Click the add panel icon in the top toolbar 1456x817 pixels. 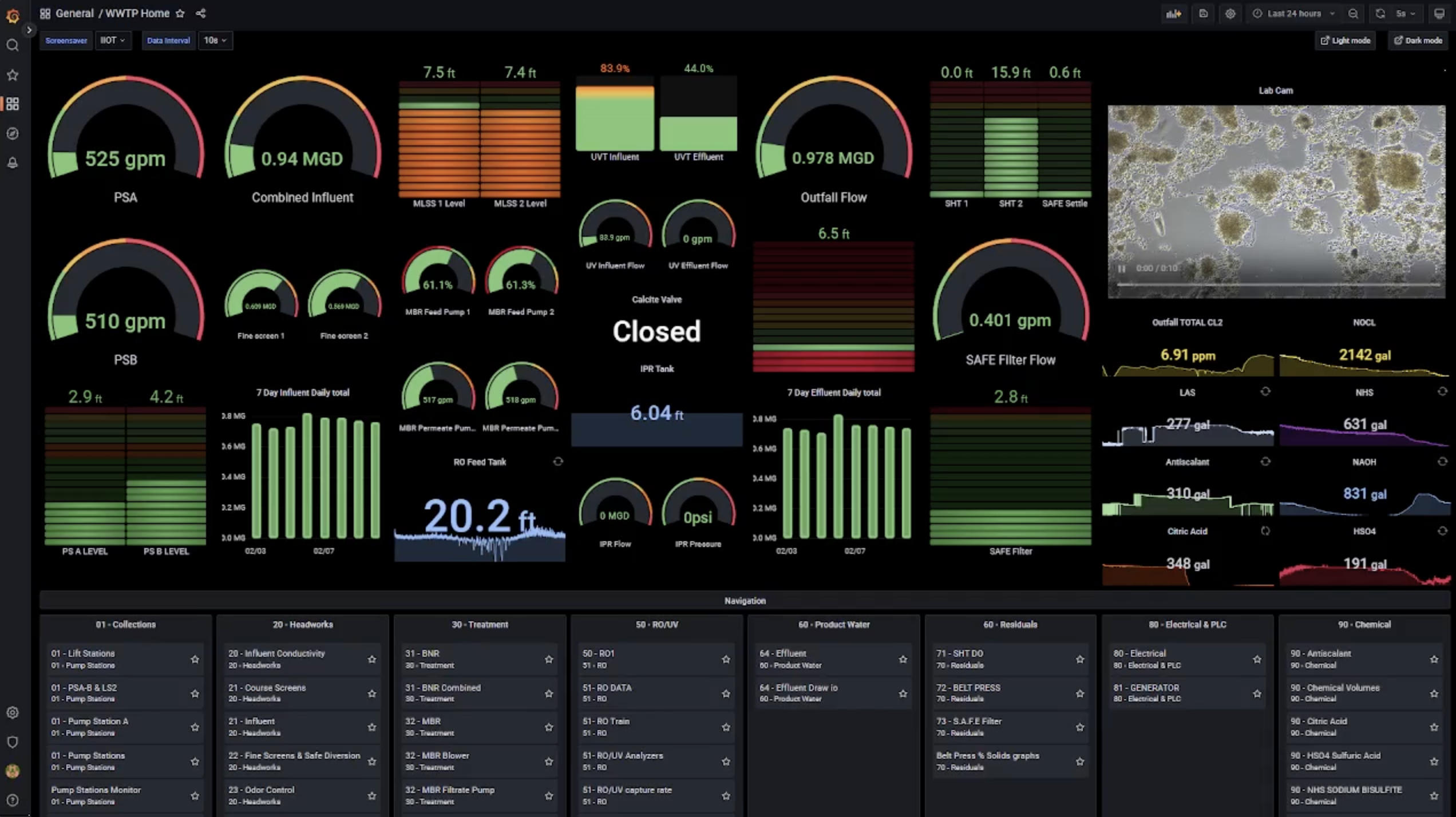[x=1174, y=13]
